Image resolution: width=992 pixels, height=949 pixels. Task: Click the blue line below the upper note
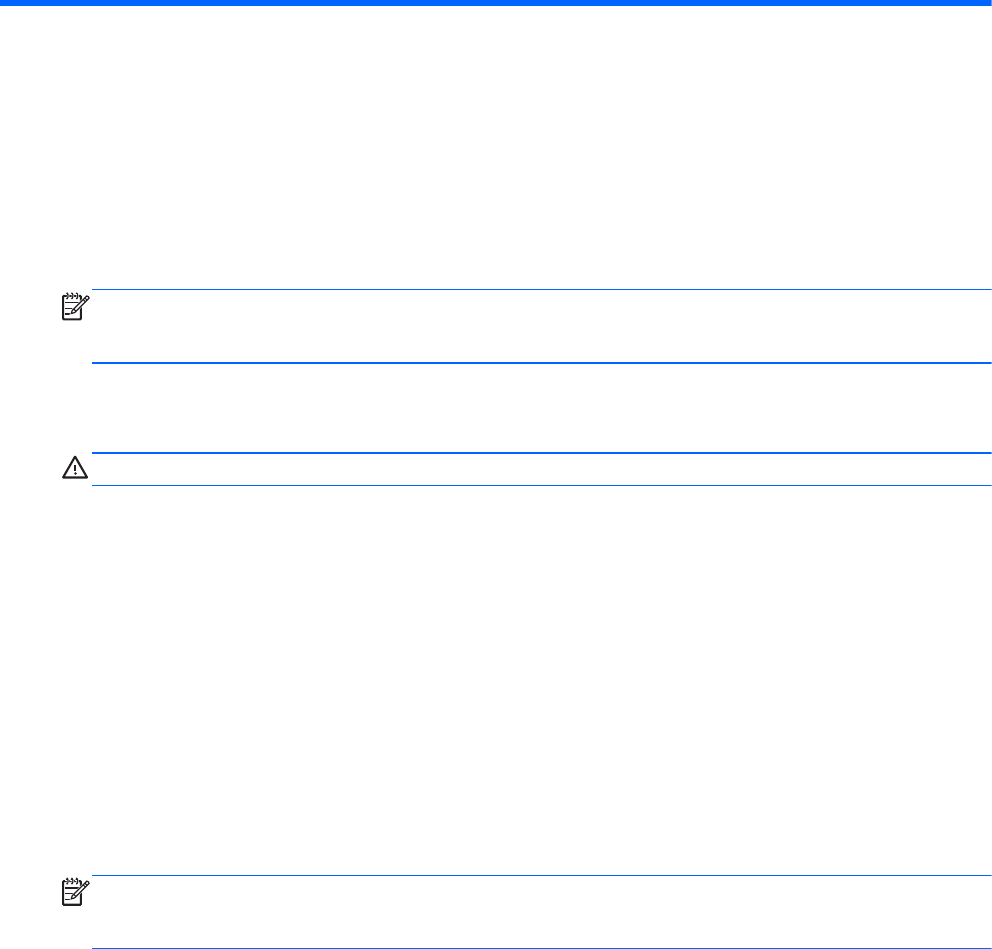pyautogui.click(x=540, y=362)
